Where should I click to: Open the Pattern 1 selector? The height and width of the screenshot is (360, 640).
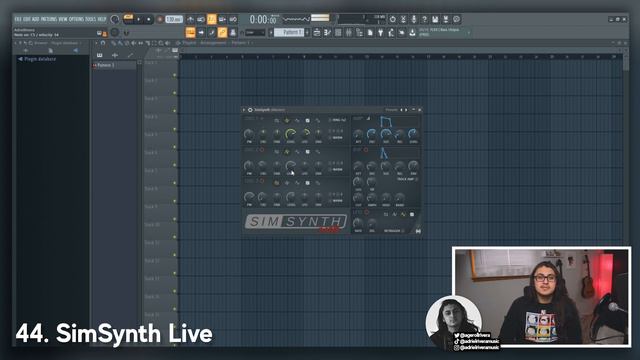point(289,32)
